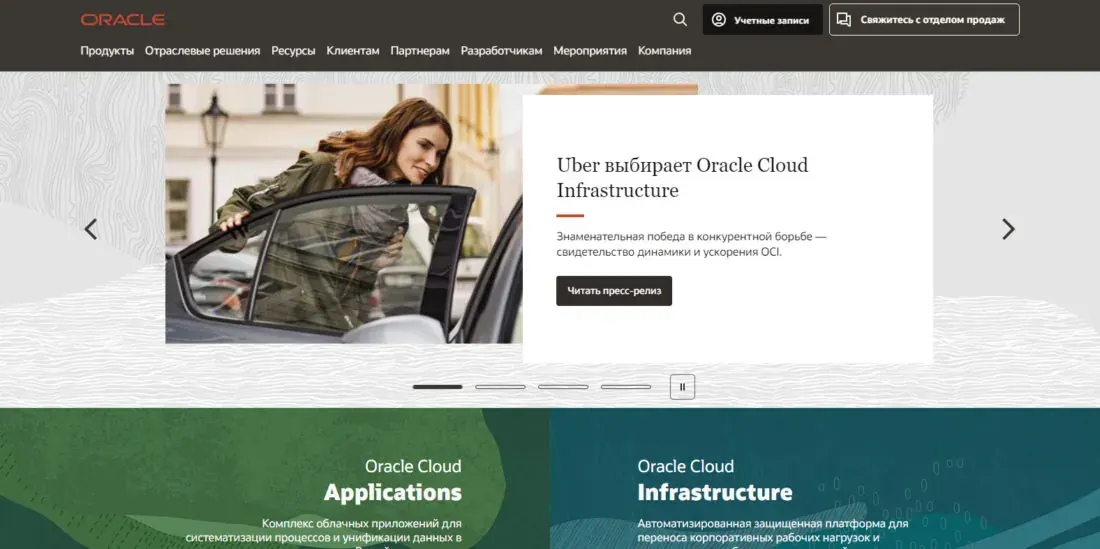1100x549 pixels.
Task: Select the first carousel slide indicator
Action: [437, 386]
